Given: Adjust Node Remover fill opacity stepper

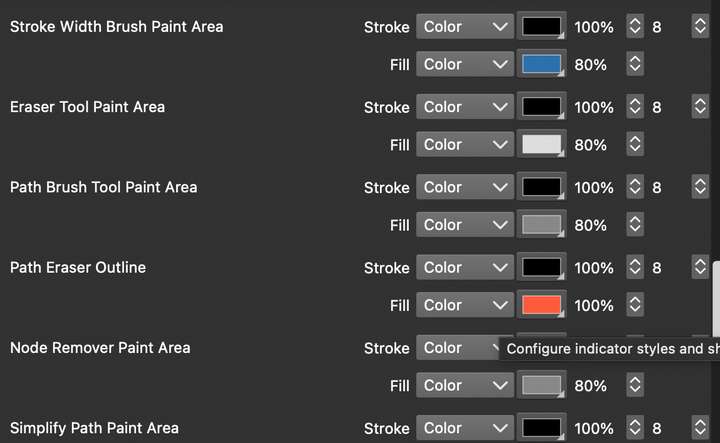Looking at the screenshot, I should tap(634, 385).
